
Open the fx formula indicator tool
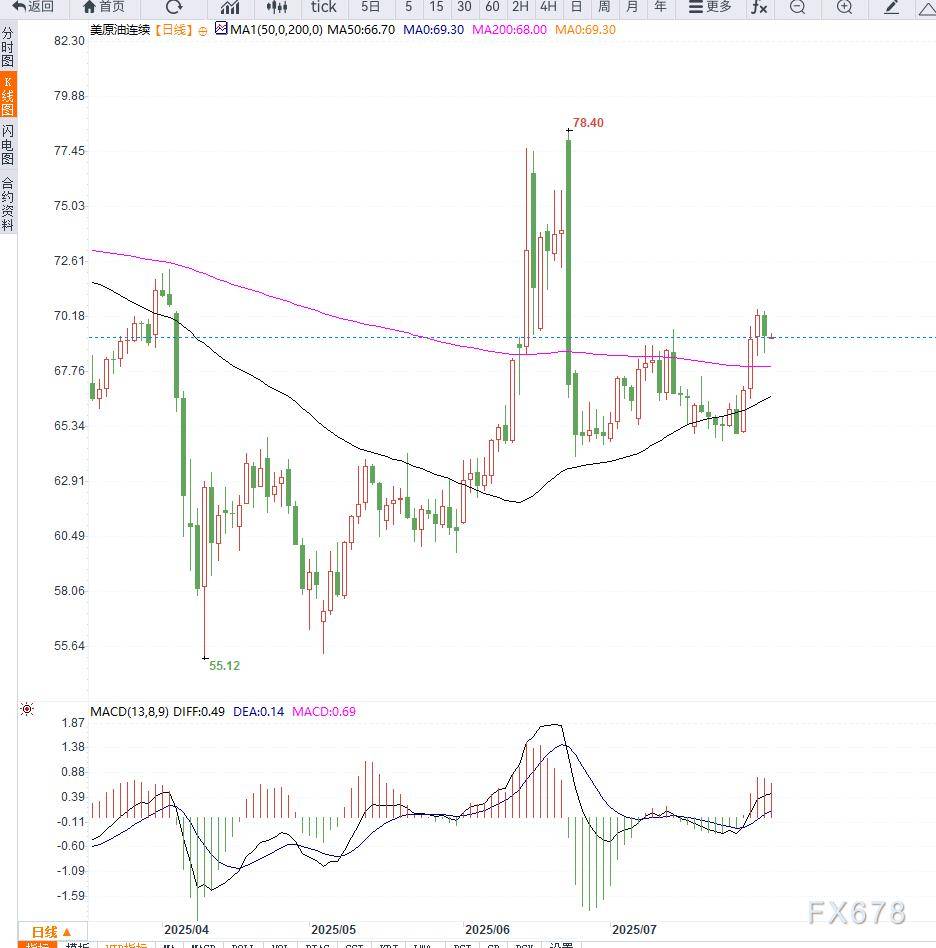click(759, 7)
